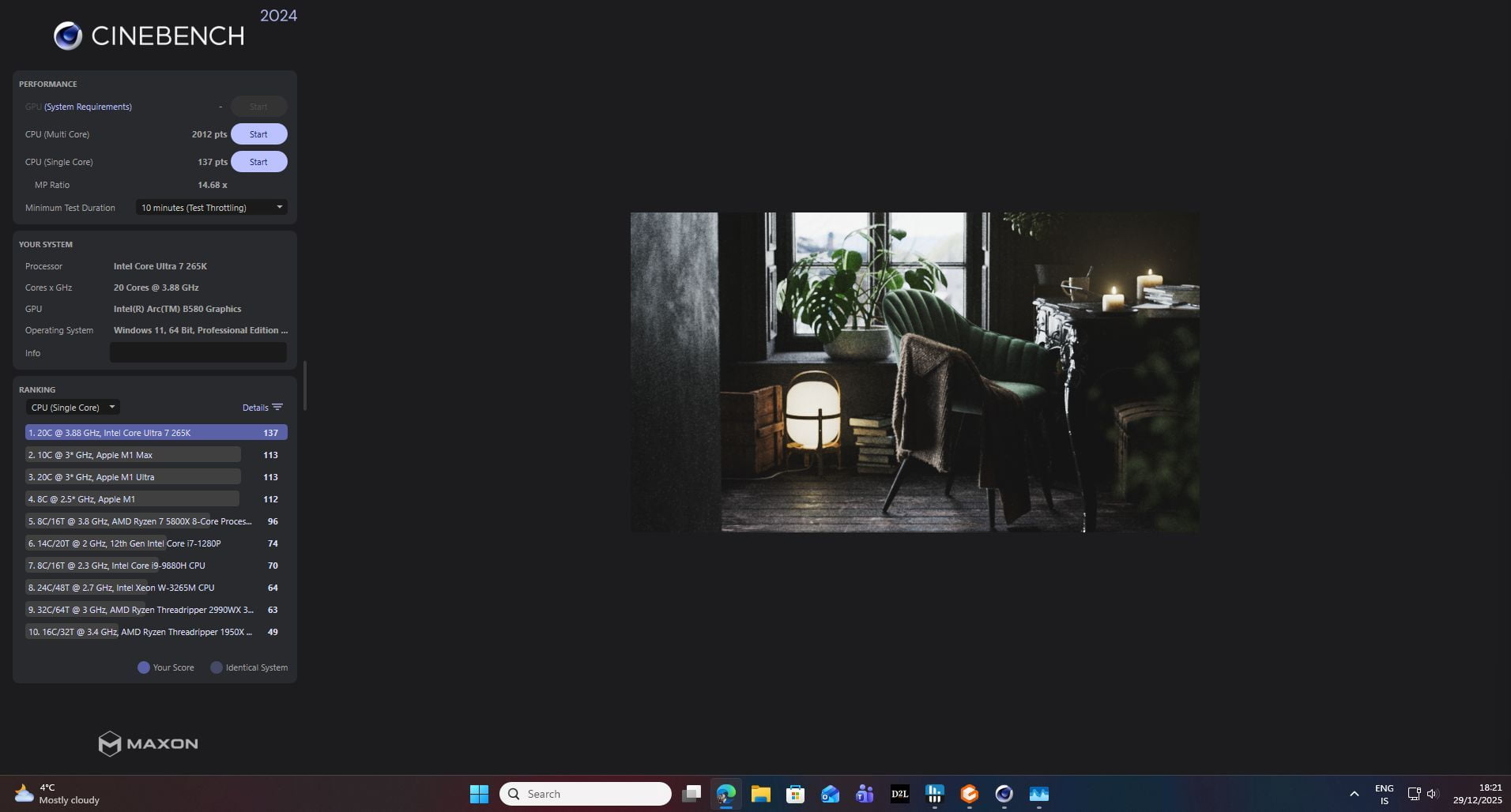Select the AMD Ryzen 7 5800X ranking row
Image resolution: width=1511 pixels, height=812 pixels.
(156, 521)
